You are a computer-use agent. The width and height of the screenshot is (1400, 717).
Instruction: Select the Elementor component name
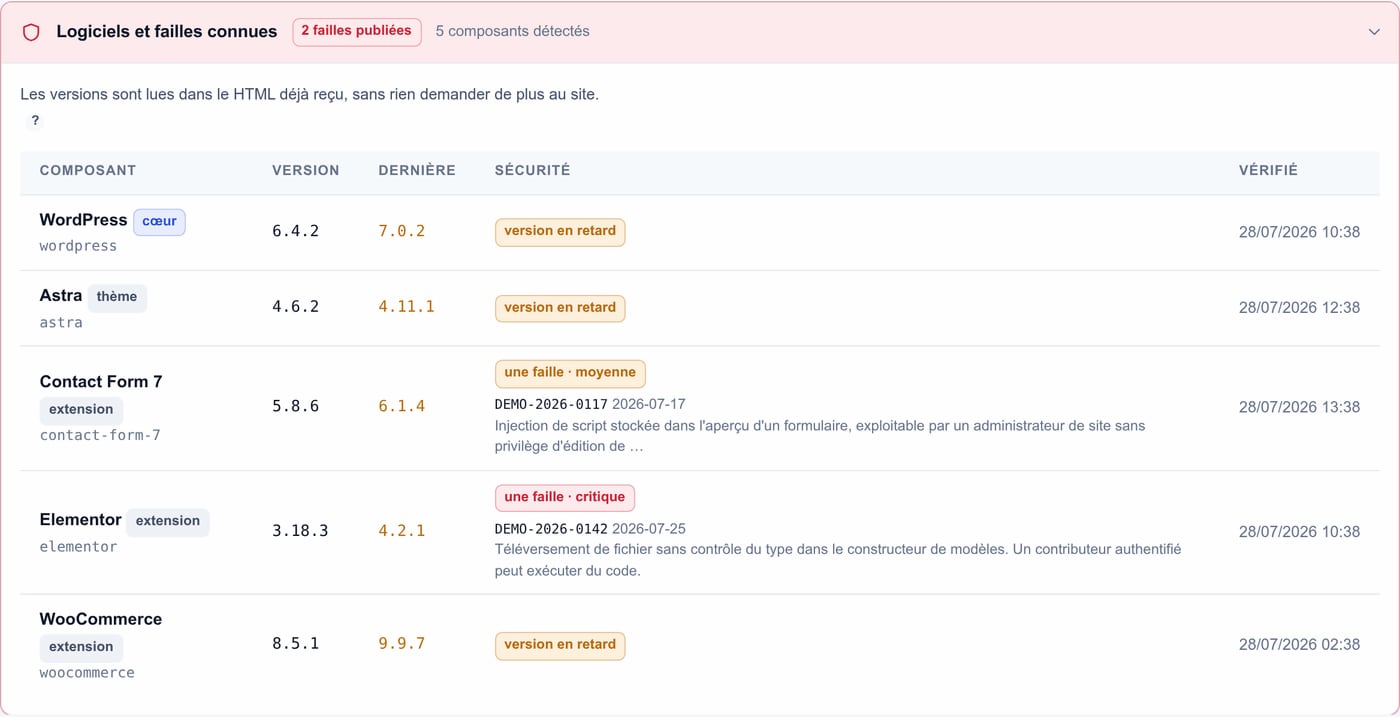coord(81,520)
